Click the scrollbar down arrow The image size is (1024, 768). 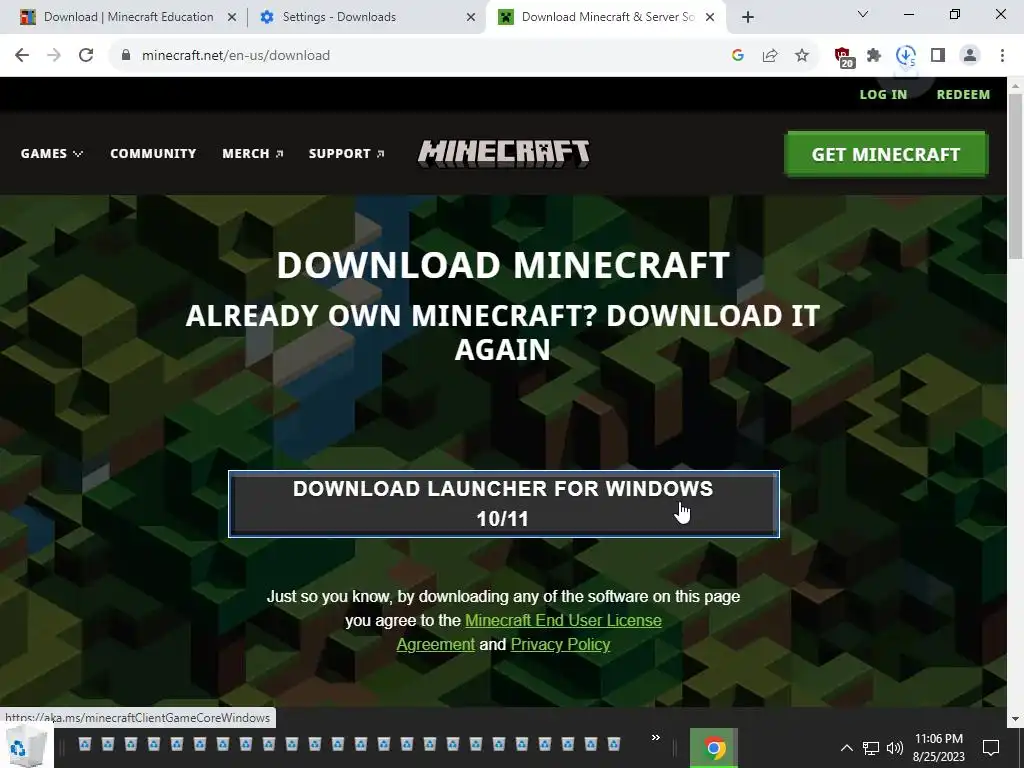(1016, 719)
